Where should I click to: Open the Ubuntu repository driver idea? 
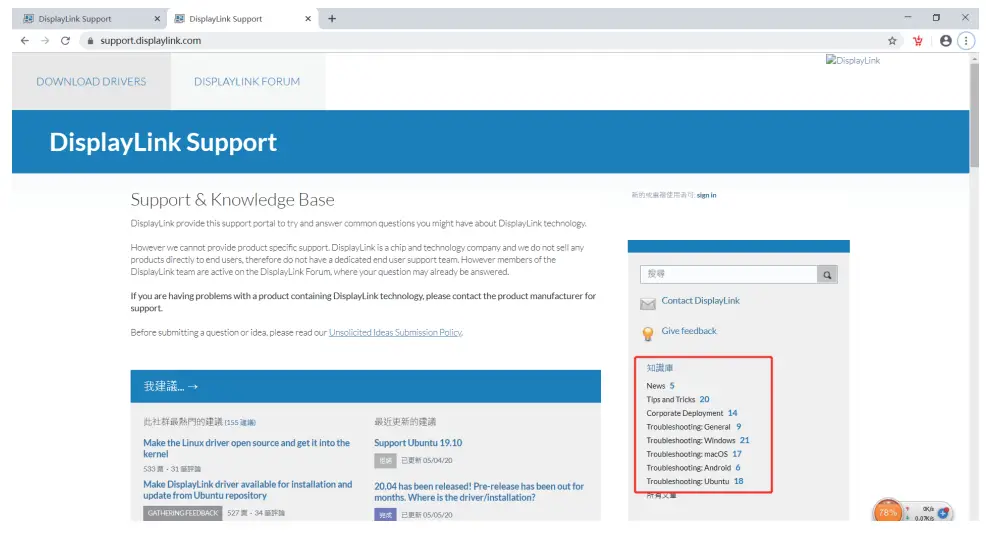pos(248,490)
